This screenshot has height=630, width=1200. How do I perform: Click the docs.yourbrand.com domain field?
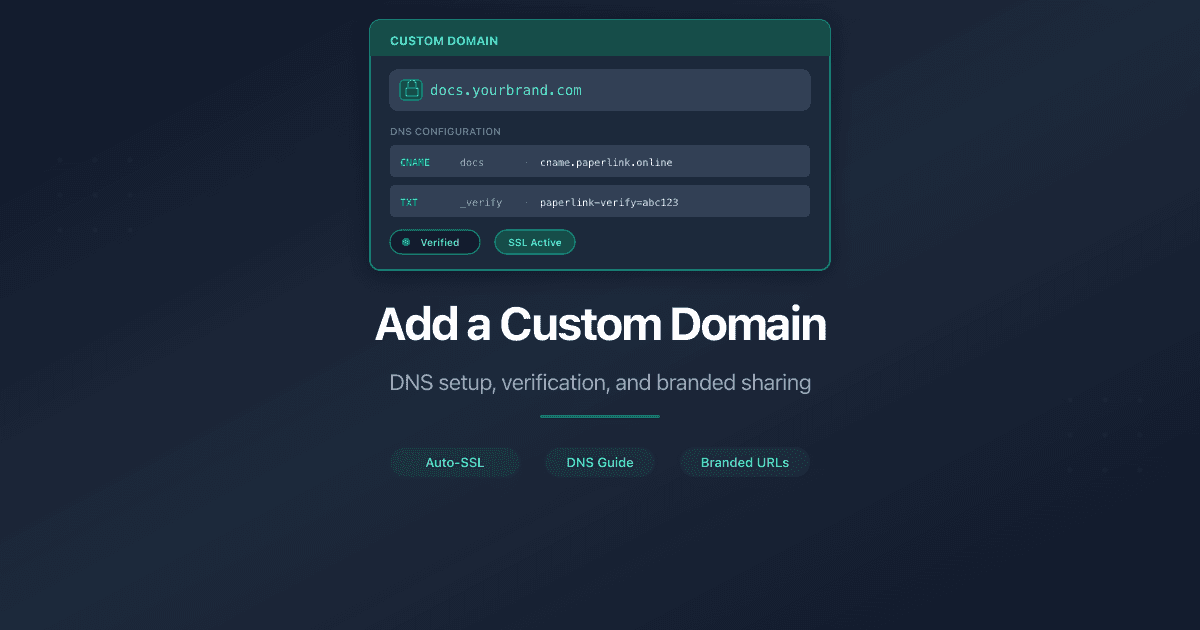(x=600, y=90)
